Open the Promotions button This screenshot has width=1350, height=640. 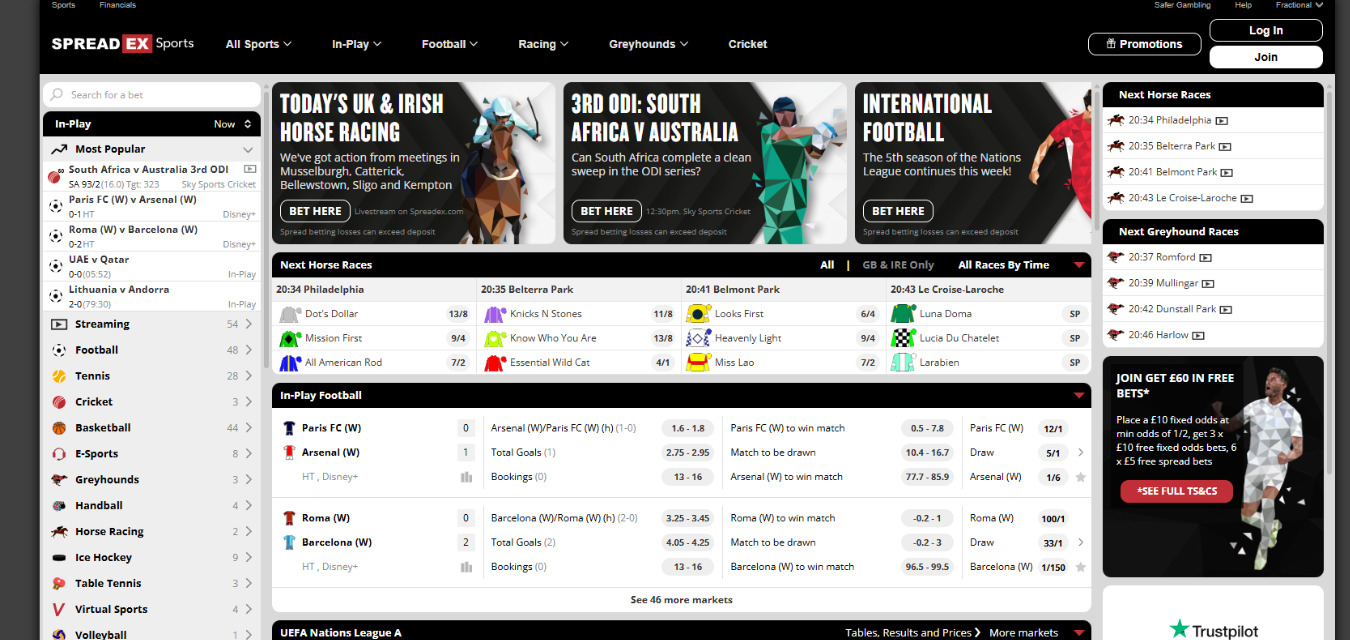click(1143, 44)
